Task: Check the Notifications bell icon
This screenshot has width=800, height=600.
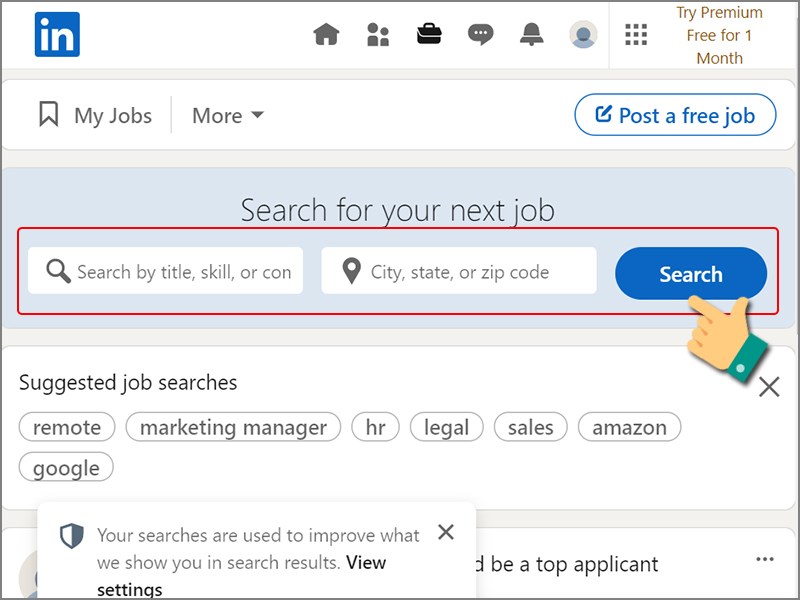Action: pos(531,35)
